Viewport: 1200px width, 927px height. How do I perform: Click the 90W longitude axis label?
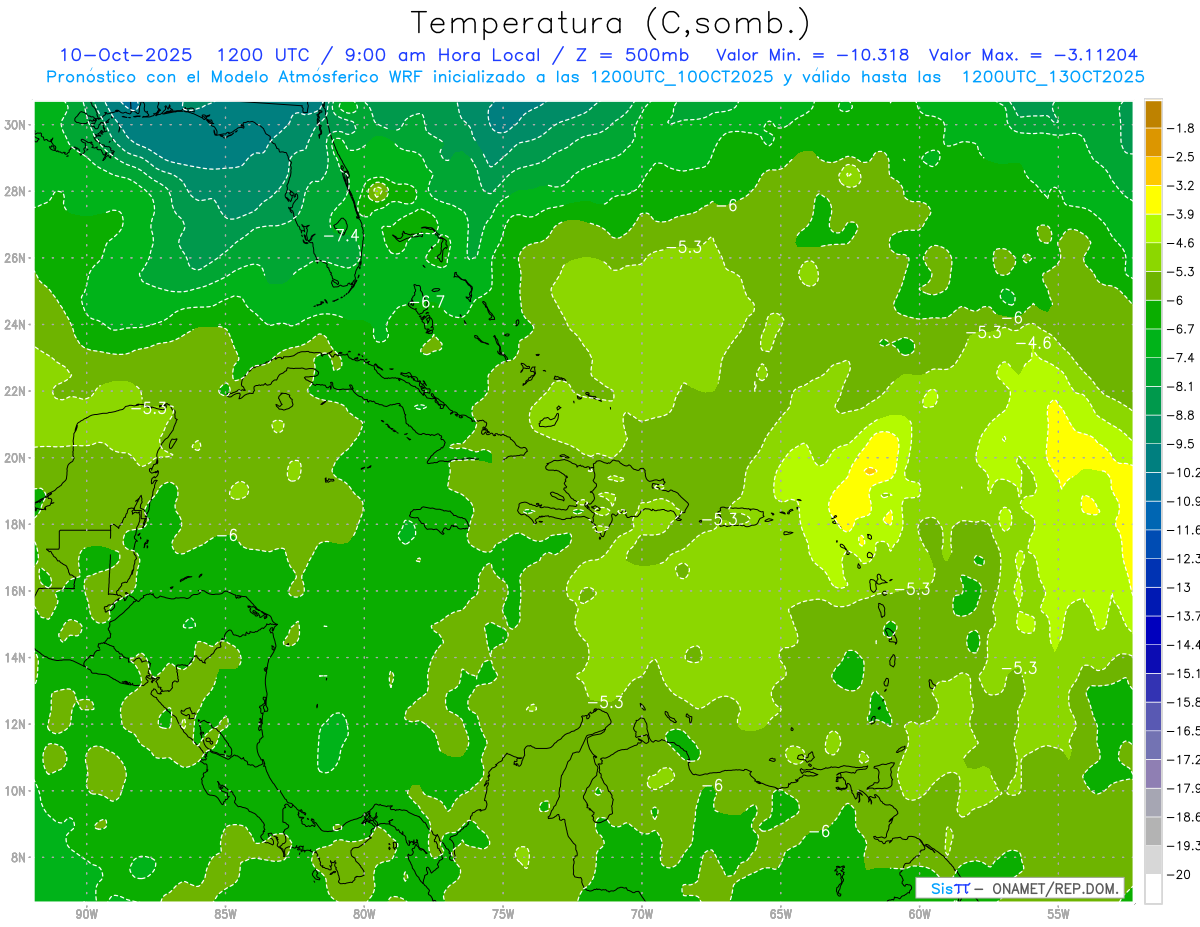tap(86, 914)
